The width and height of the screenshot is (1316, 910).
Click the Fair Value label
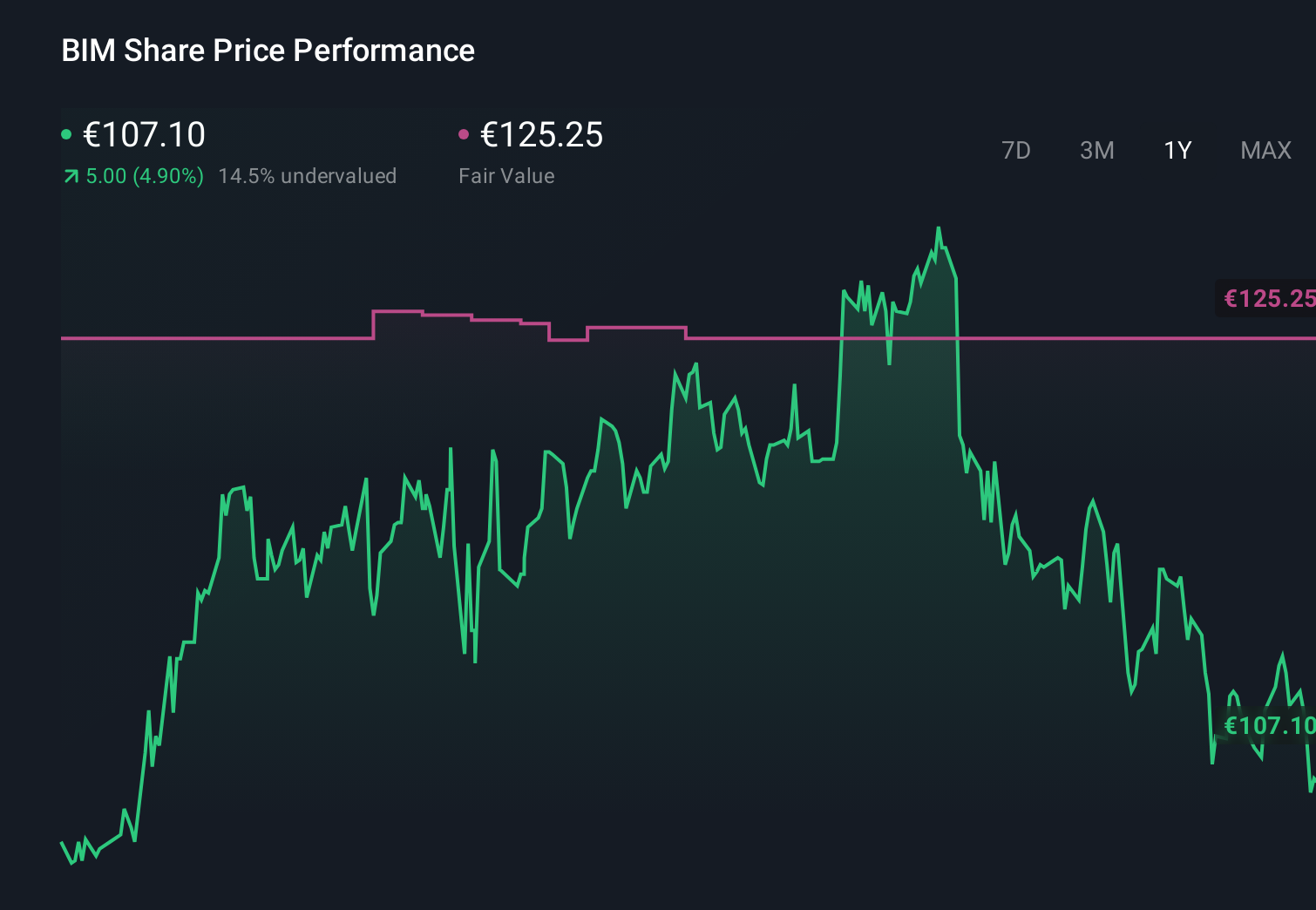pos(506,175)
